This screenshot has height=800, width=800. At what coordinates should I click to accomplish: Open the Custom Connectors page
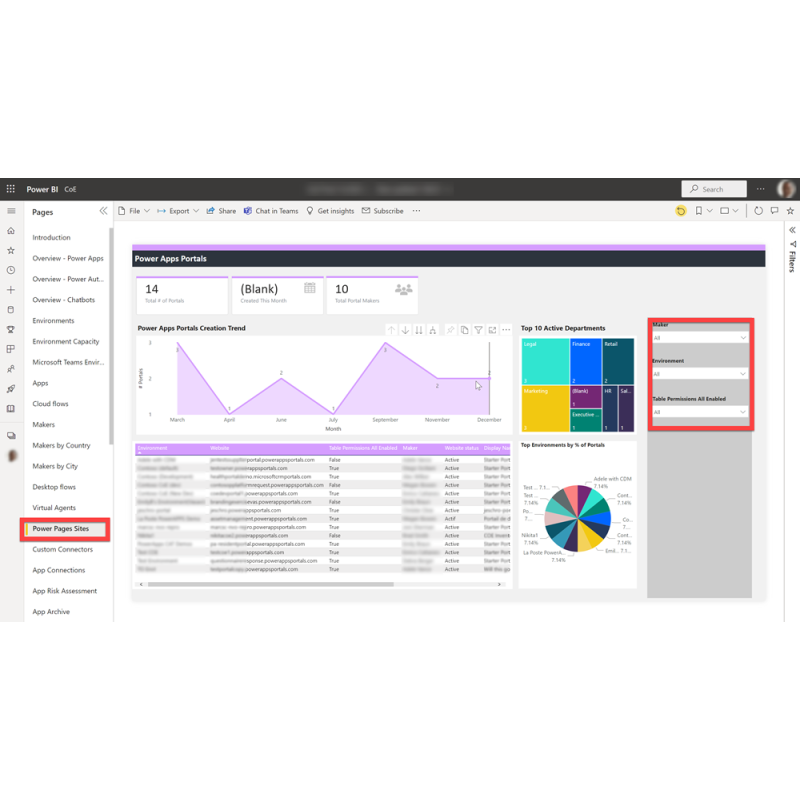(63, 549)
